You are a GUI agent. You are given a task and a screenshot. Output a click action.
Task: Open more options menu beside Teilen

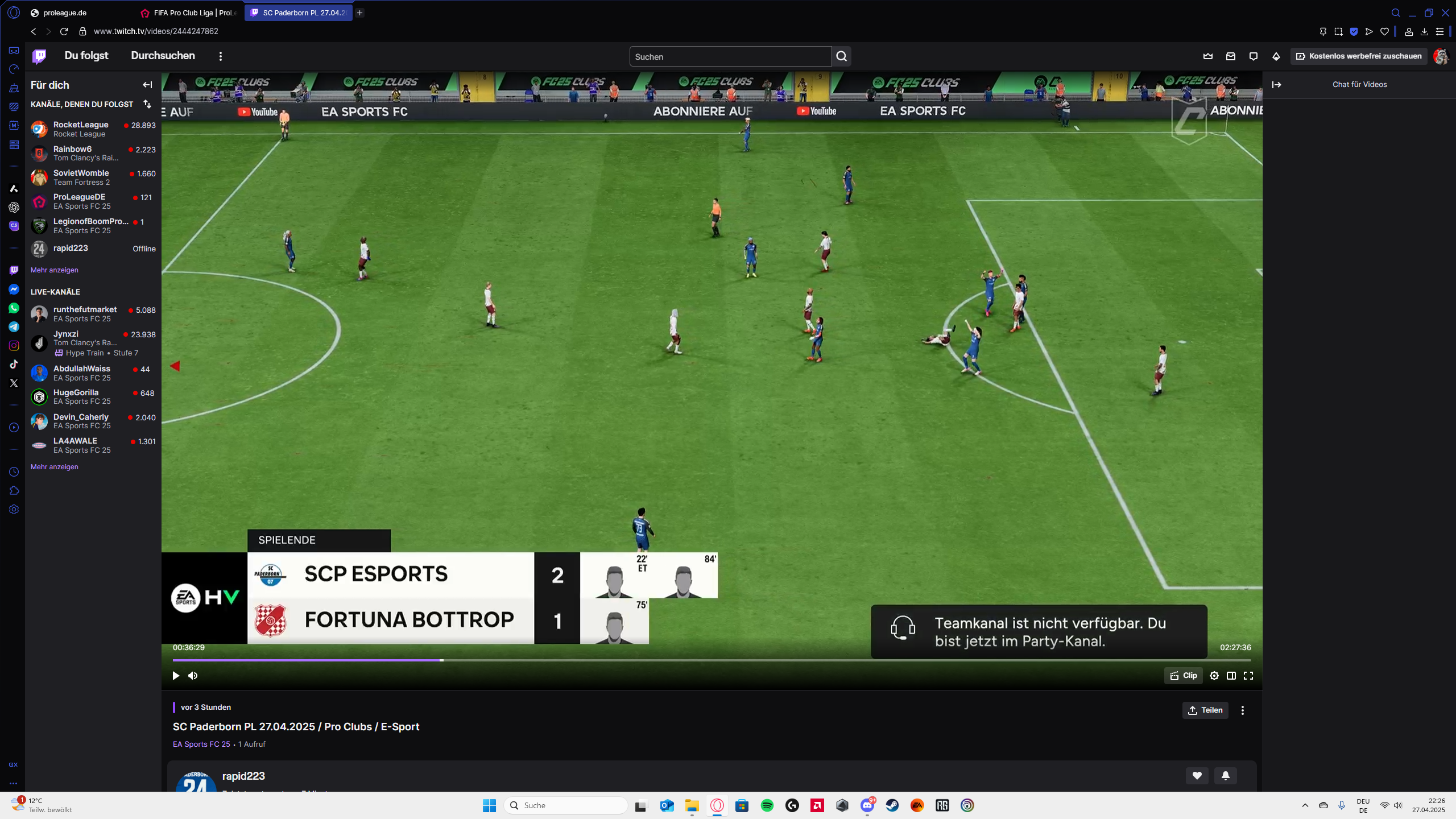coord(1243,710)
